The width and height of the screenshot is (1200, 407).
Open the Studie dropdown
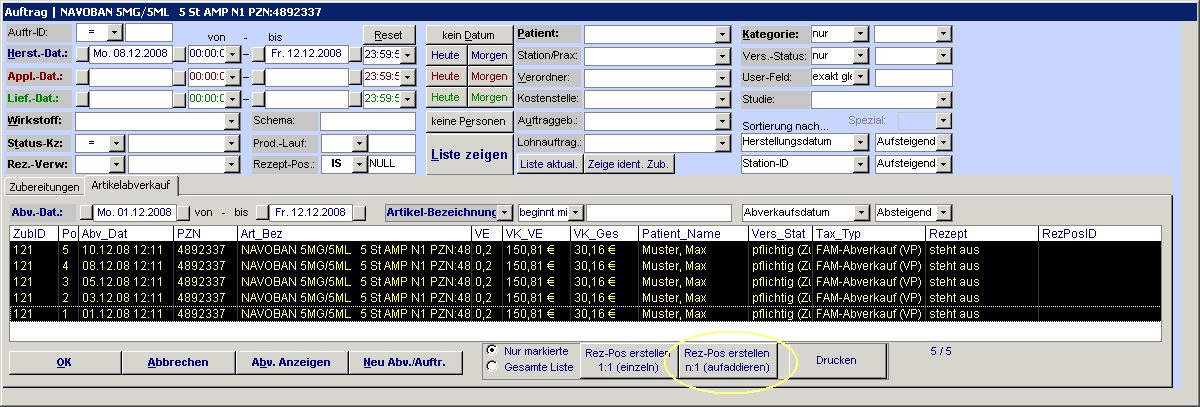pos(944,100)
